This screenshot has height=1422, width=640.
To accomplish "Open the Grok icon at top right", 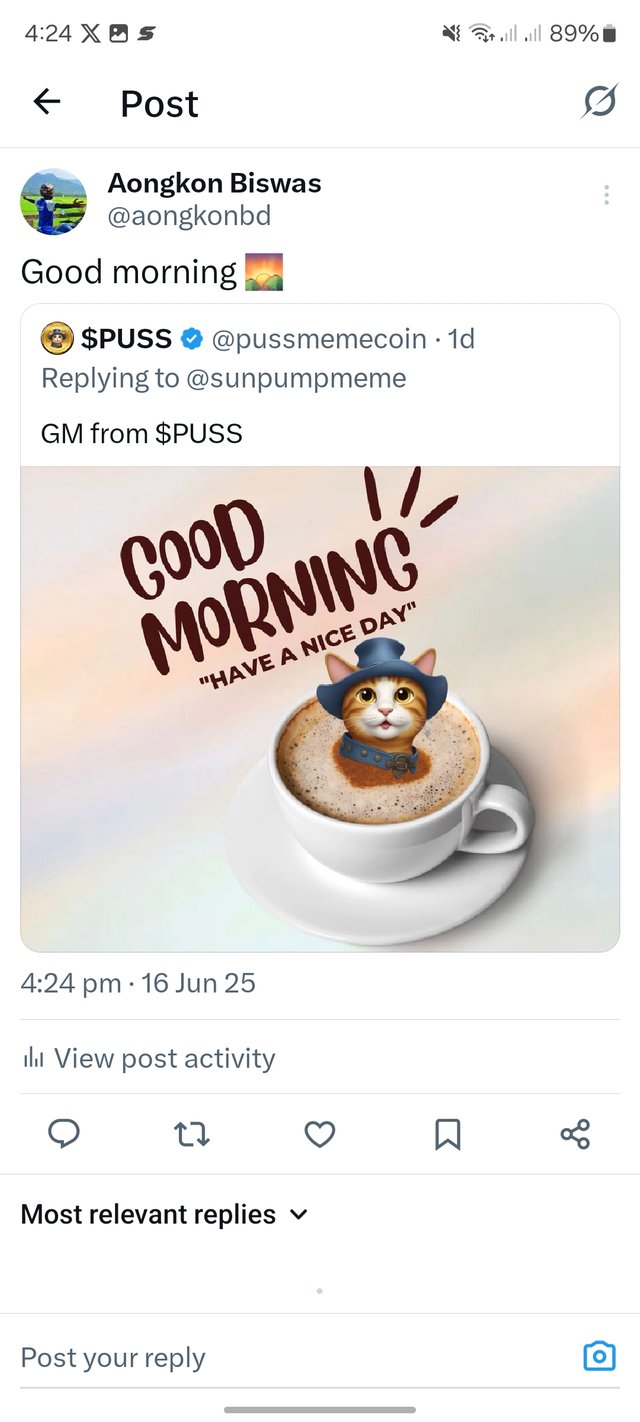I will (x=599, y=101).
